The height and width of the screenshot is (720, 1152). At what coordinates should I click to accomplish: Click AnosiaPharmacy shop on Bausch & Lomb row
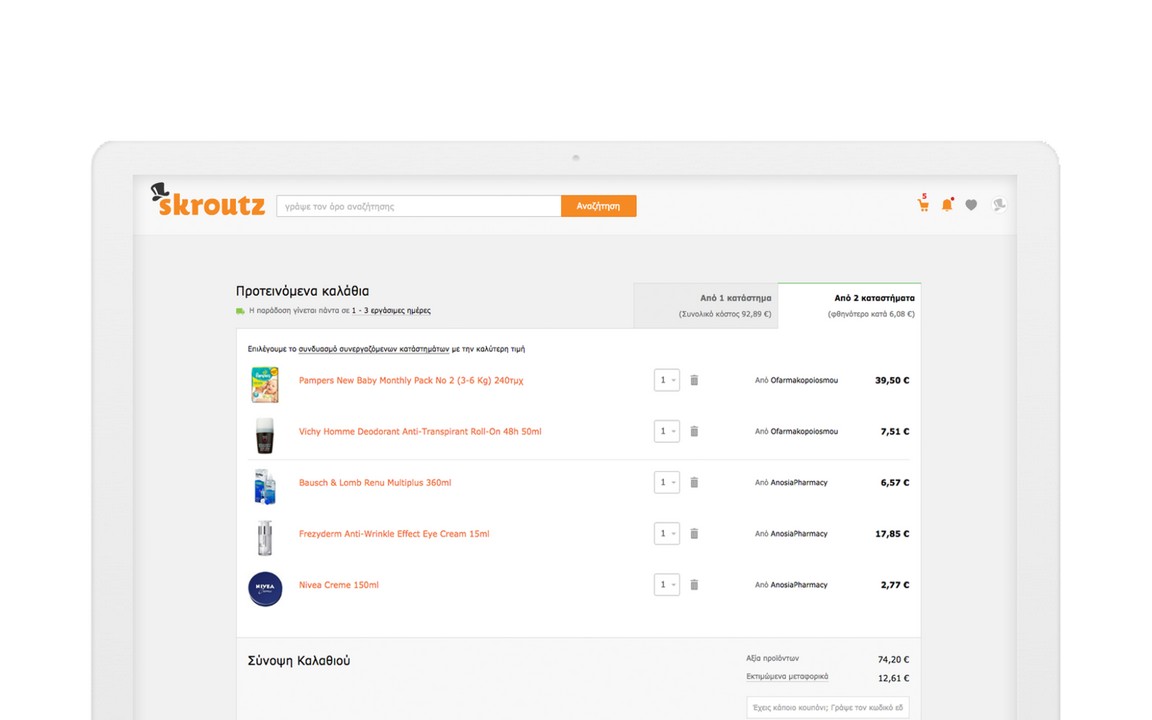click(x=799, y=483)
